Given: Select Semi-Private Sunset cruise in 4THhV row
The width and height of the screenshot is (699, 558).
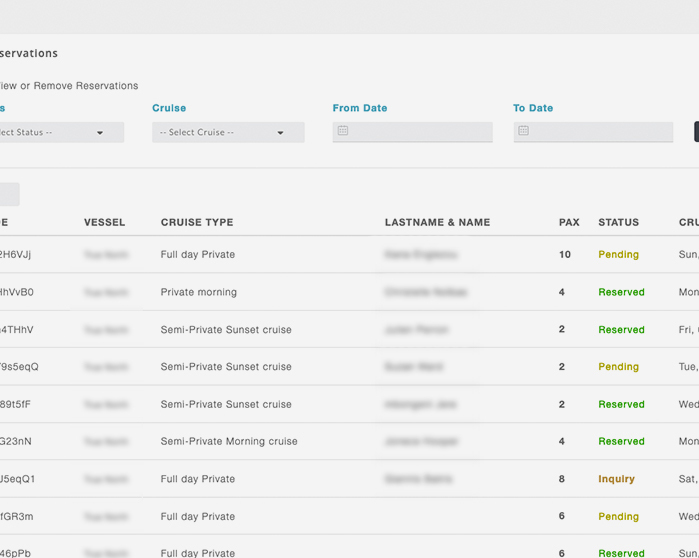Looking at the screenshot, I should [226, 329].
